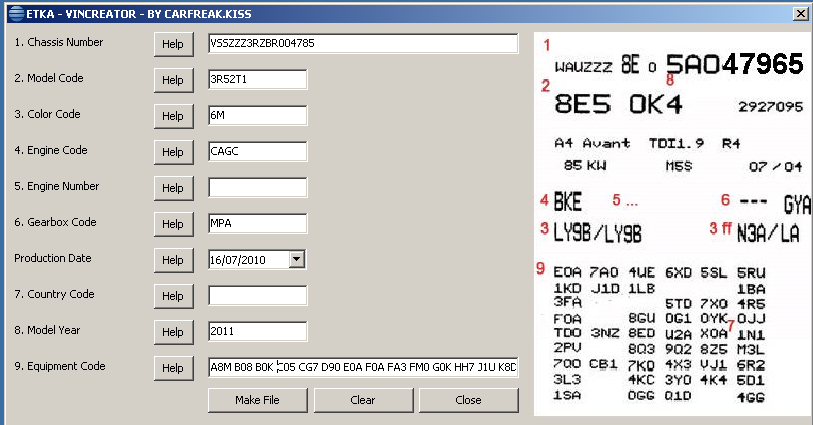Click Help button for Model Code
813x425 pixels.
click(x=174, y=80)
